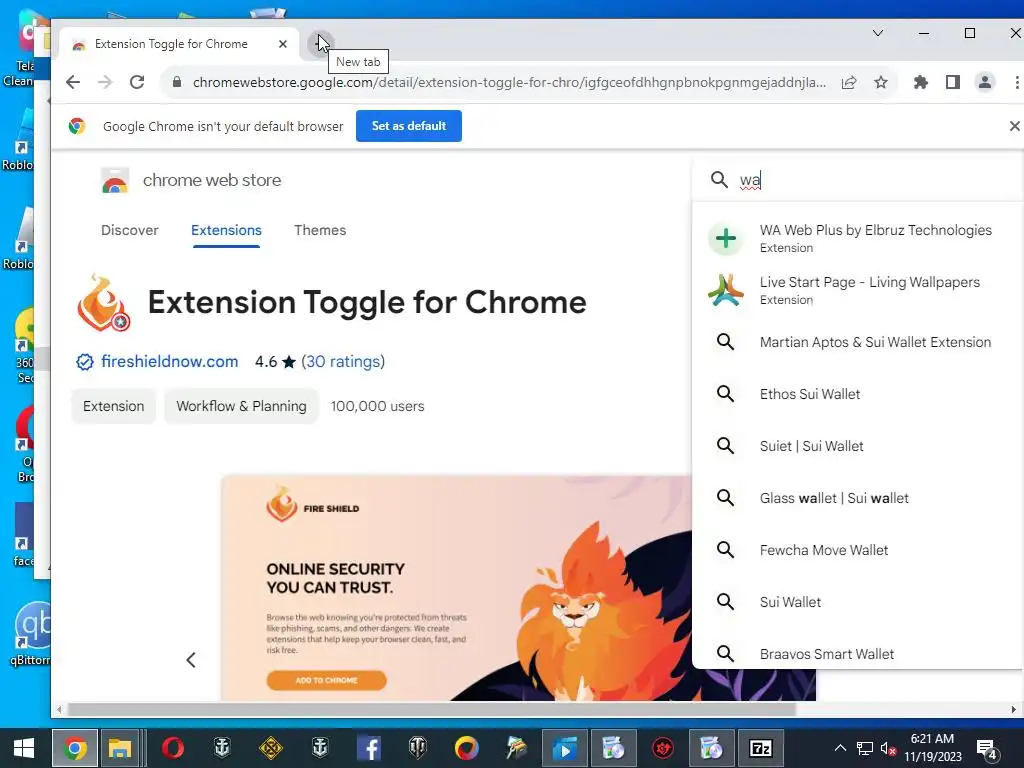Click the scroll right arrow on the scrollbar

1014,709
